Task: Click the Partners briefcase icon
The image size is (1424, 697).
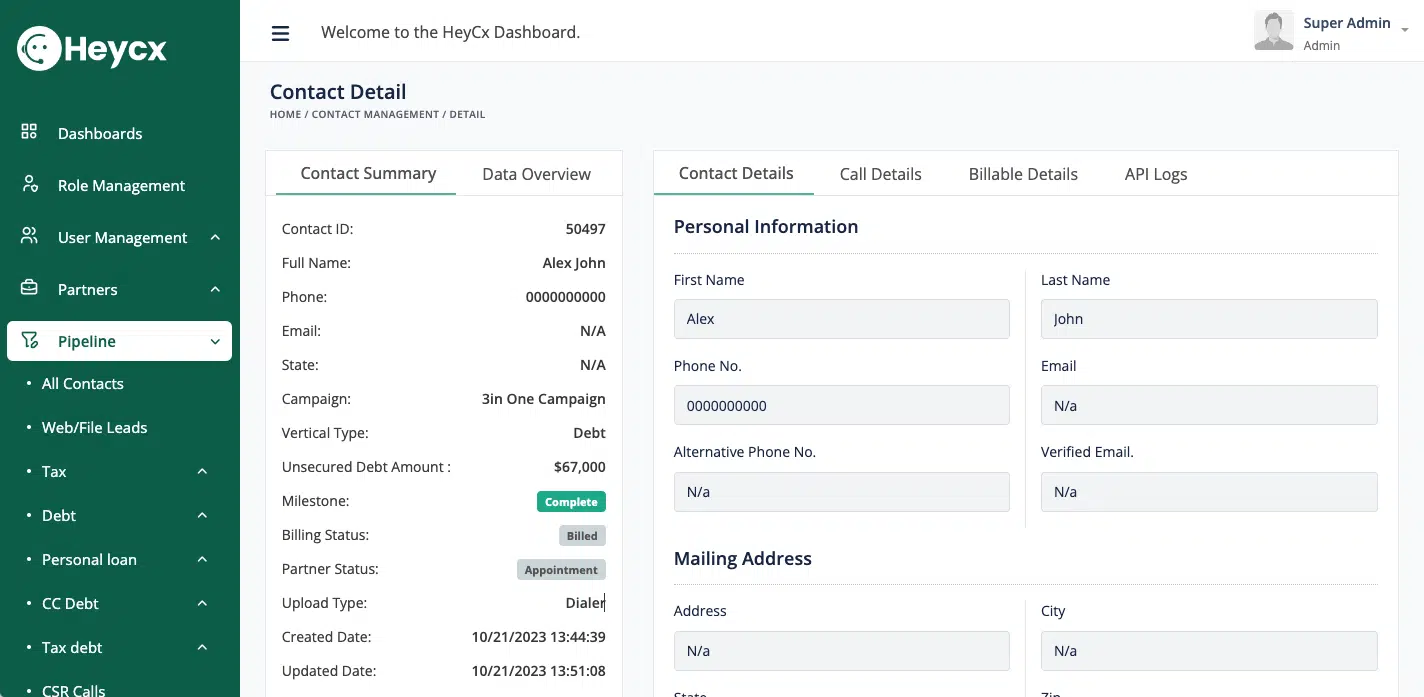Action: tap(29, 288)
